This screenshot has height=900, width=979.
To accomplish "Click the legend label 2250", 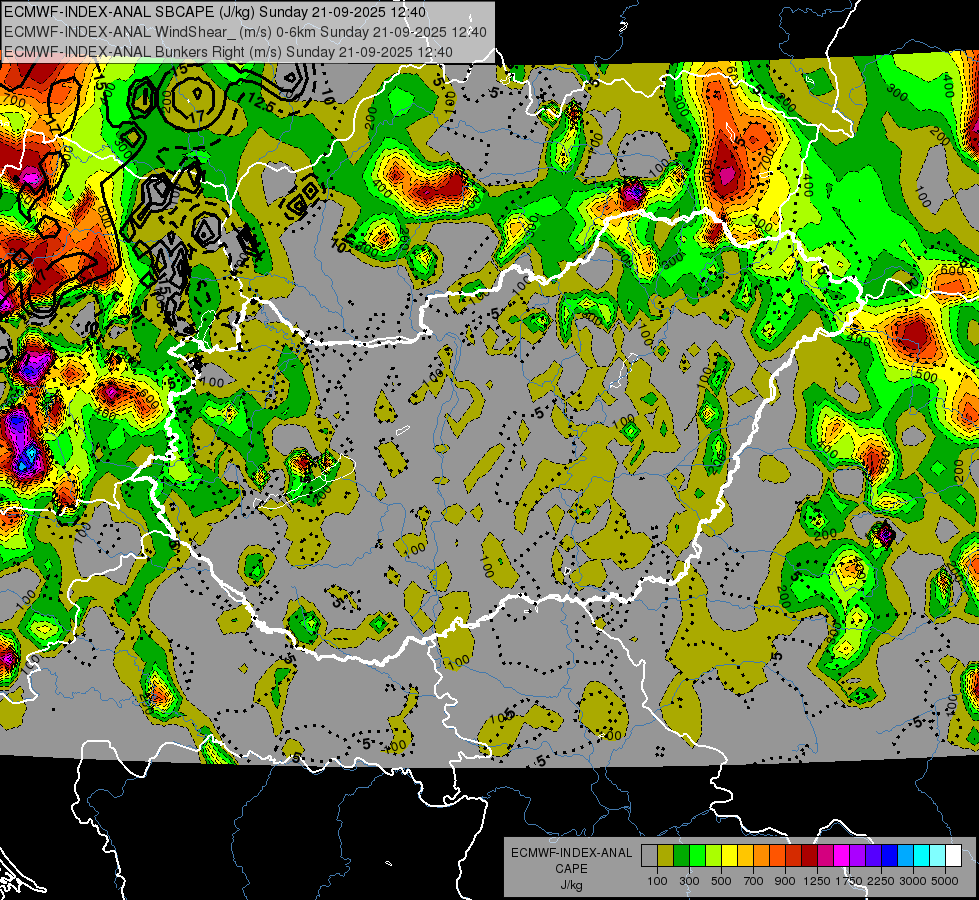I will point(881,881).
